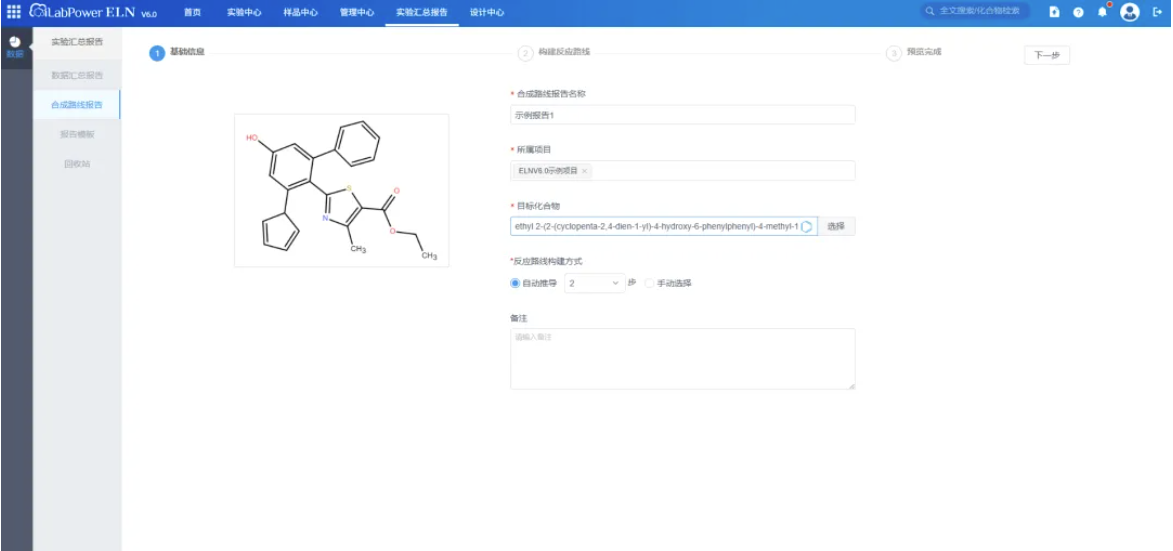Remove the ELNV6.0示例项目 tag
1173x551 pixels.
584,171
